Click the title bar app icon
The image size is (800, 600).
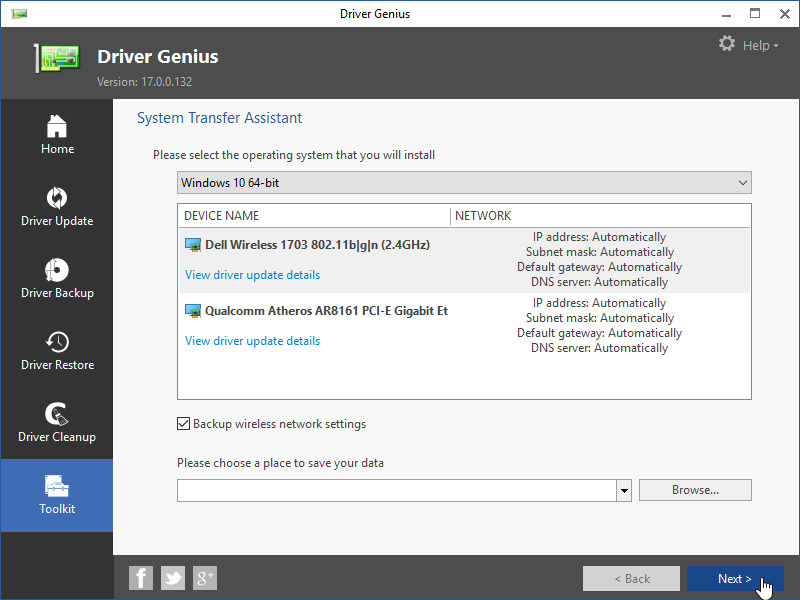click(x=19, y=14)
